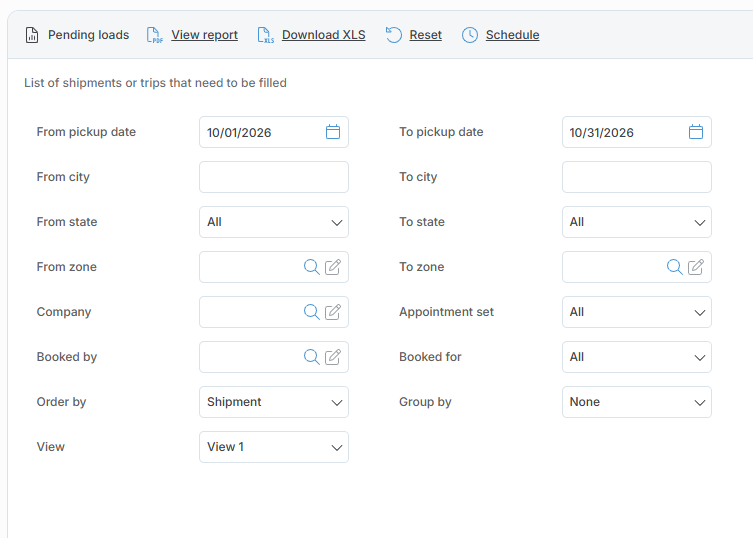This screenshot has width=753, height=538.
Task: Open the Schedule link
Action: pos(512,35)
